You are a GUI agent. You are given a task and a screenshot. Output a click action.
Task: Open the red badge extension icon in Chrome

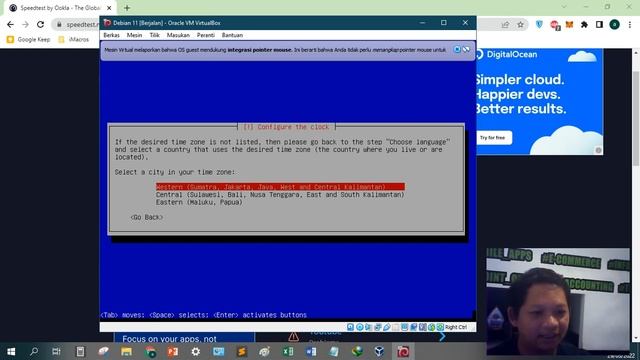554,25
